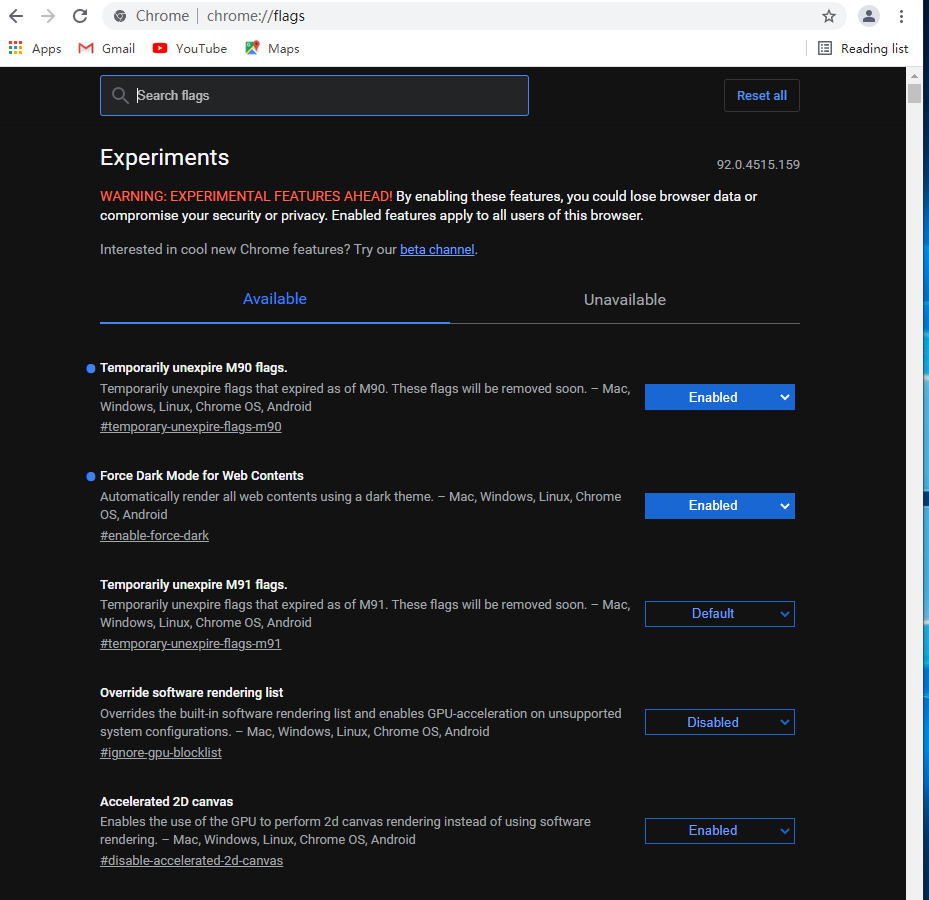
Task: Open the Reading list panel
Action: [863, 49]
